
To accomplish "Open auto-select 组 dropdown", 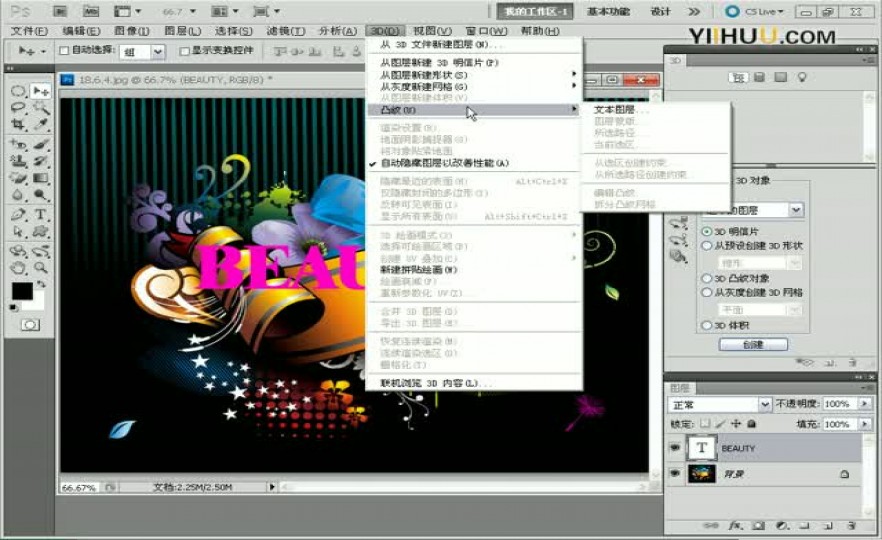I will pos(158,52).
